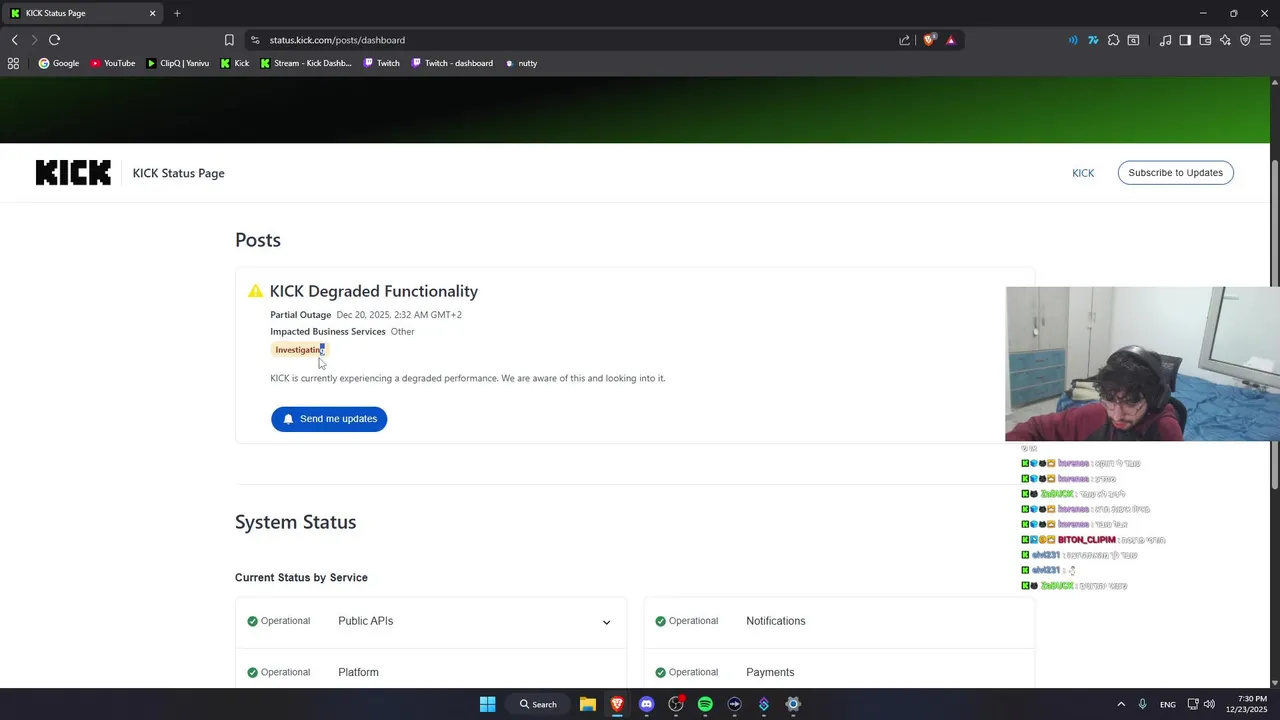Open the YouTube bookmark
This screenshot has width=1280, height=720.
click(113, 63)
